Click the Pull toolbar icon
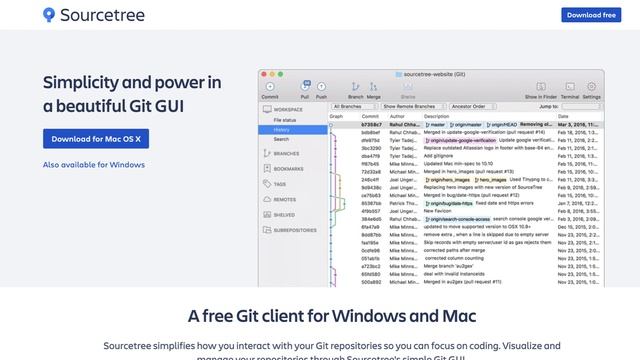Image resolution: width=640 pixels, height=360 pixels. [305, 86]
